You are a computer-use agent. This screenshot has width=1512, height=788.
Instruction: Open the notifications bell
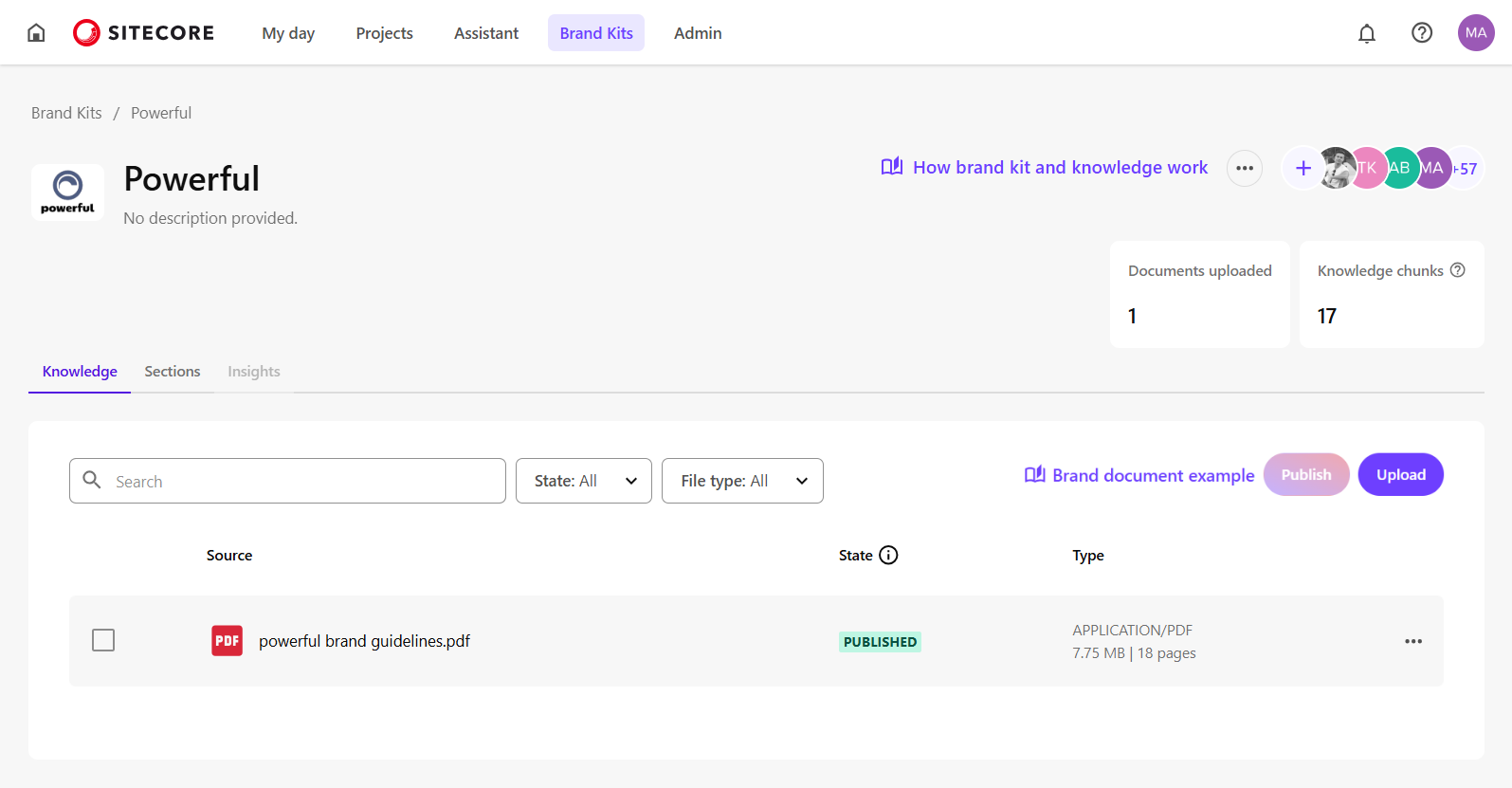(1367, 33)
